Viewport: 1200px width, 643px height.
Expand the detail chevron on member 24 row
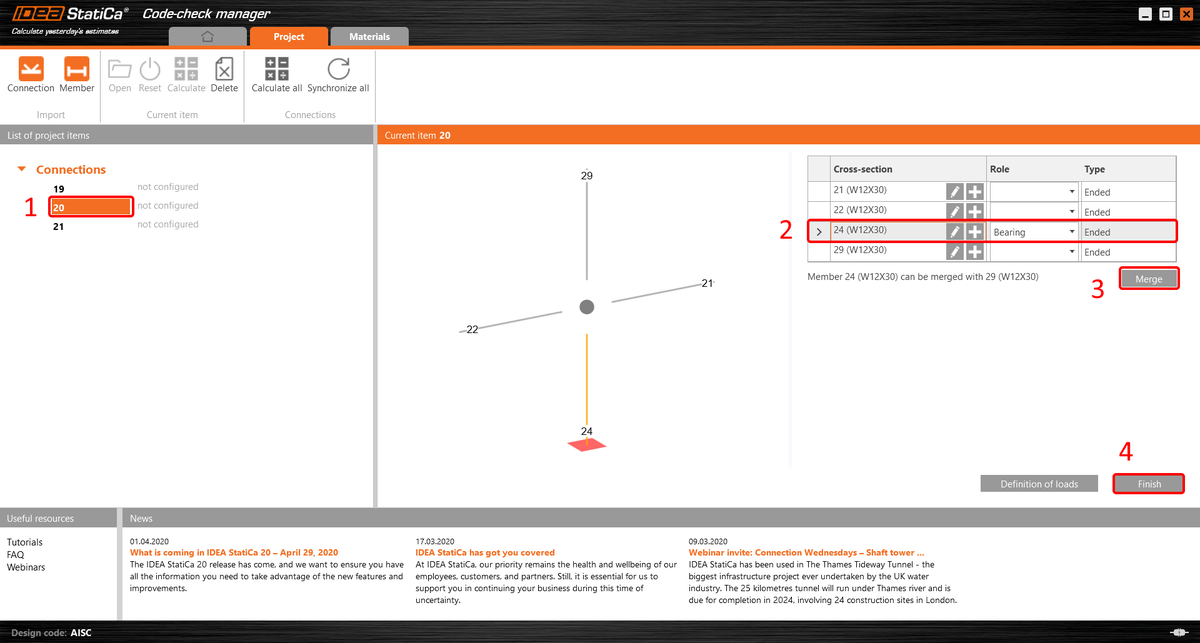point(818,230)
